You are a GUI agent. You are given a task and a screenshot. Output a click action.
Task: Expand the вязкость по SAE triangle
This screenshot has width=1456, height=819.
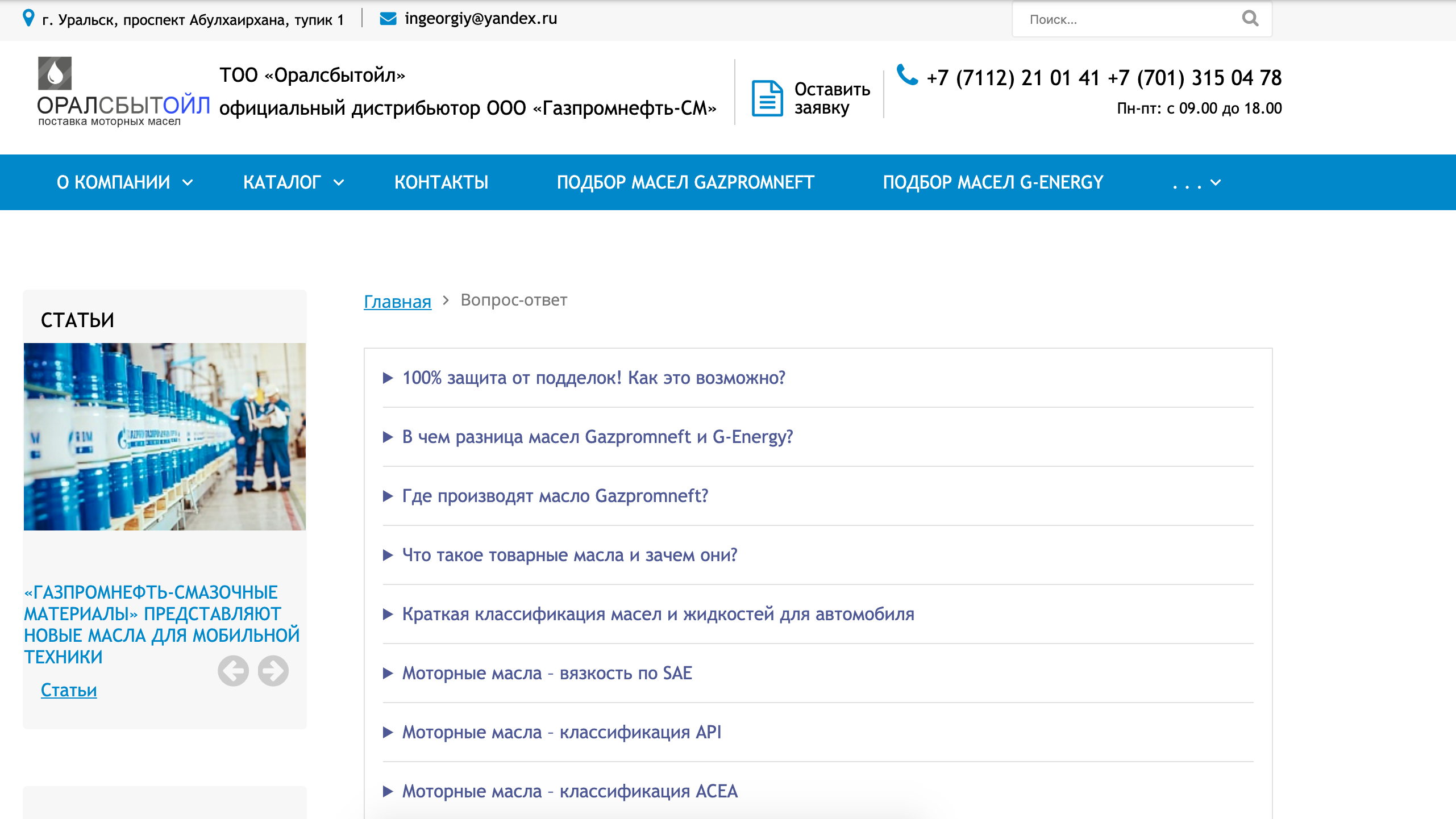pyautogui.click(x=388, y=674)
